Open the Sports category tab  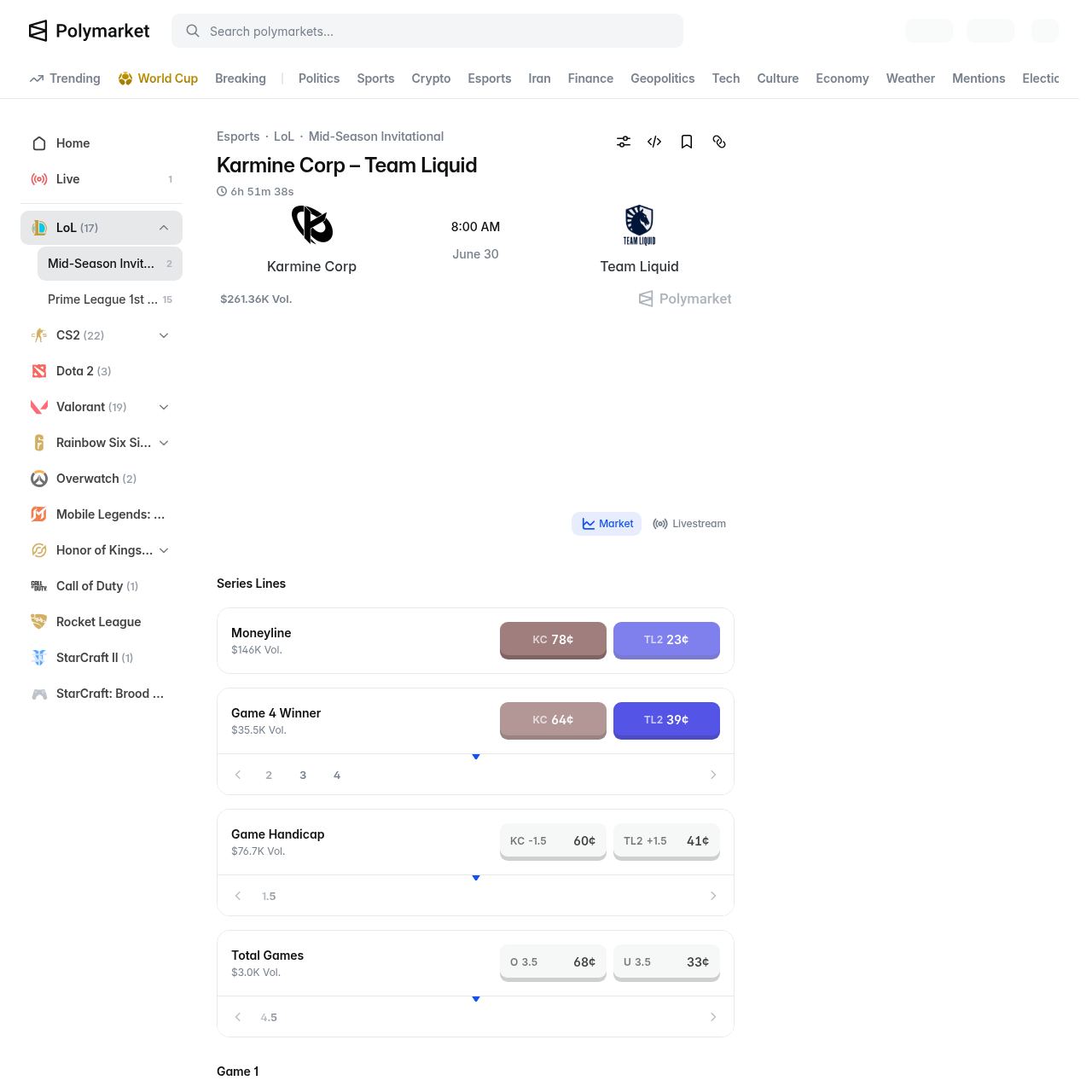pos(375,78)
